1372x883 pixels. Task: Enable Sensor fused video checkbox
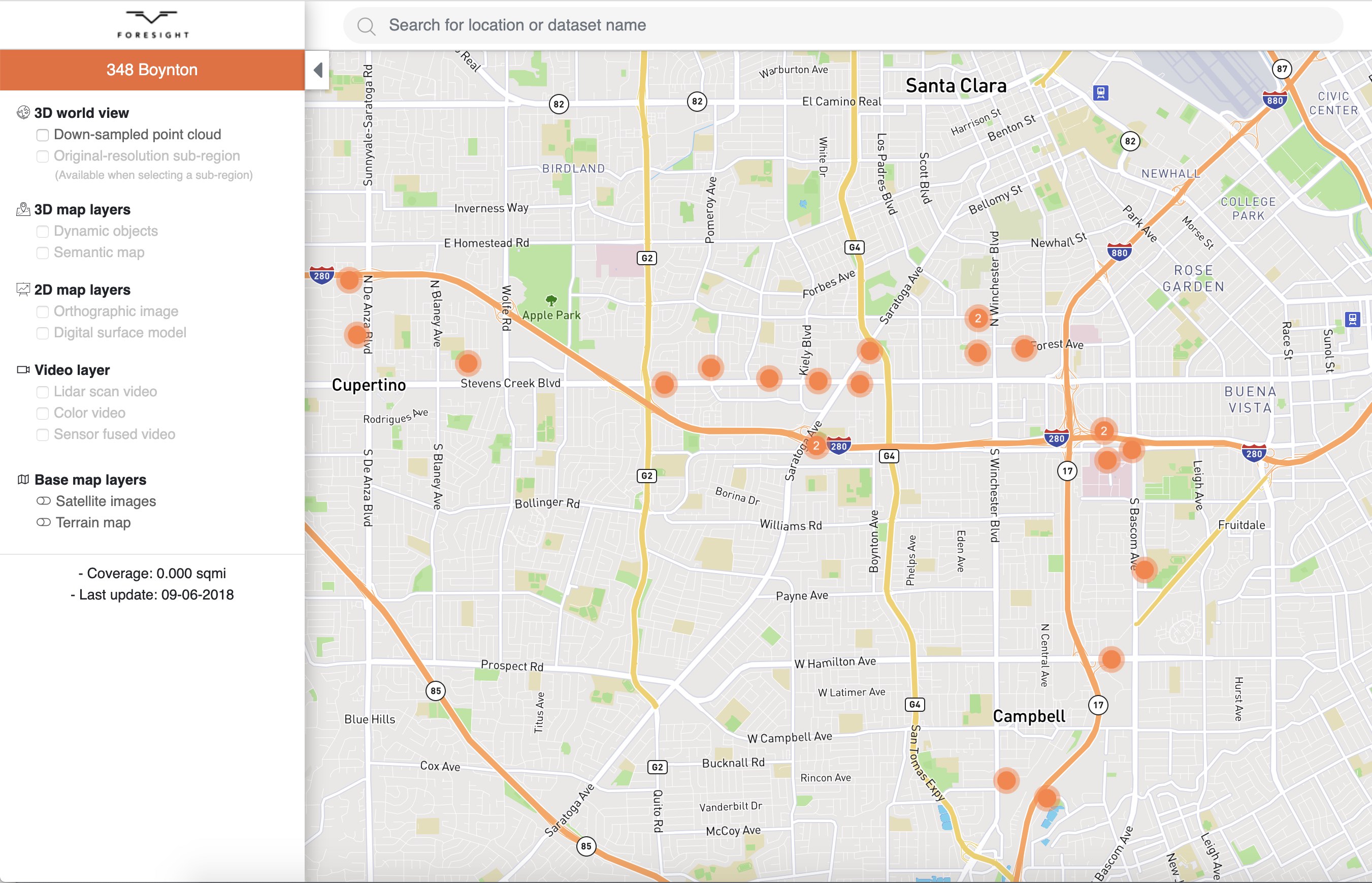[x=43, y=434]
